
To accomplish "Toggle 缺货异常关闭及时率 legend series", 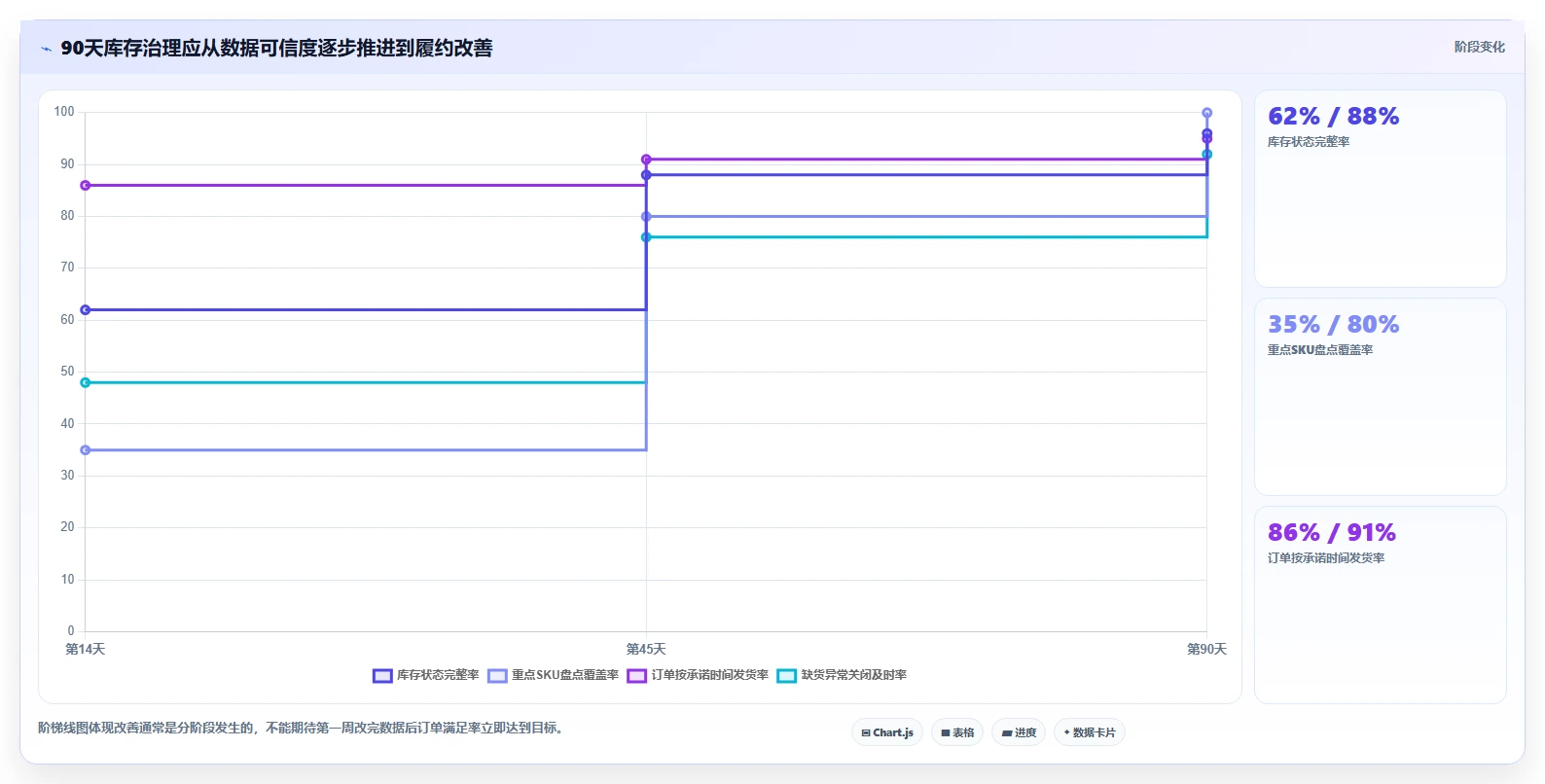I will (x=843, y=675).
